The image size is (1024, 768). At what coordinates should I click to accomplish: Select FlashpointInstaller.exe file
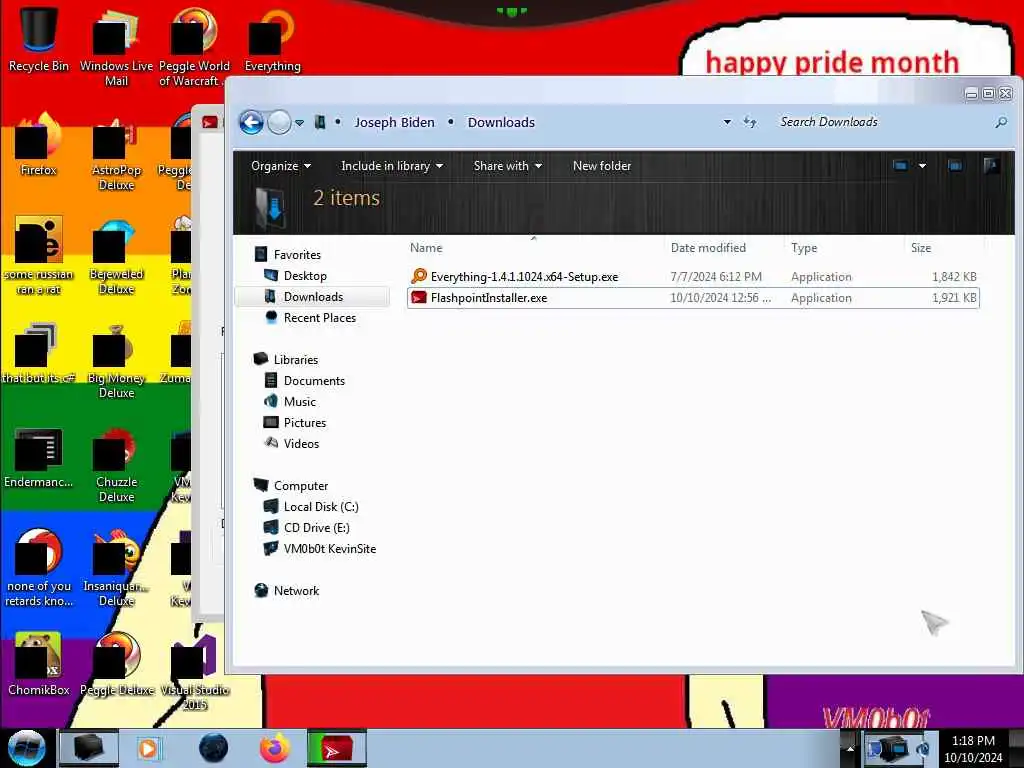693,298
